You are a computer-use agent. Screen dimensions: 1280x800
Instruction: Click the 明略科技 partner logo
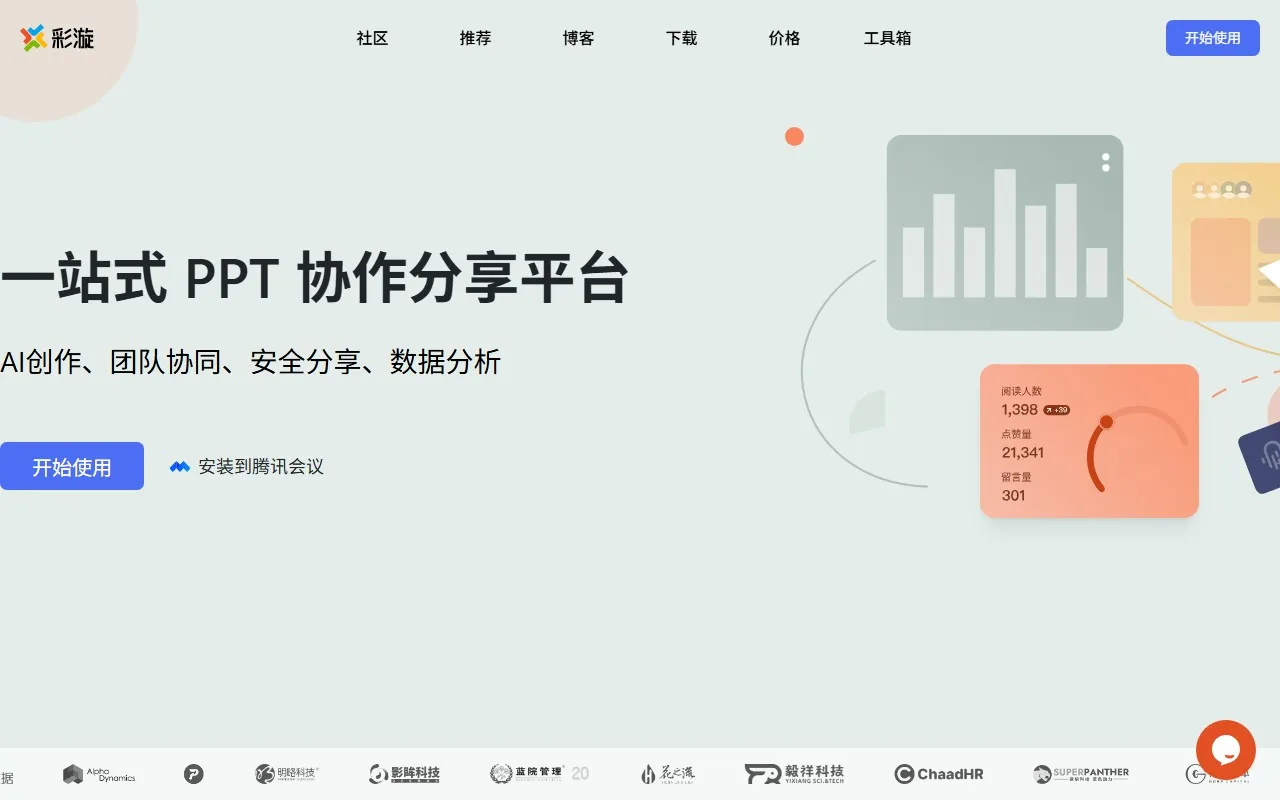click(x=287, y=773)
